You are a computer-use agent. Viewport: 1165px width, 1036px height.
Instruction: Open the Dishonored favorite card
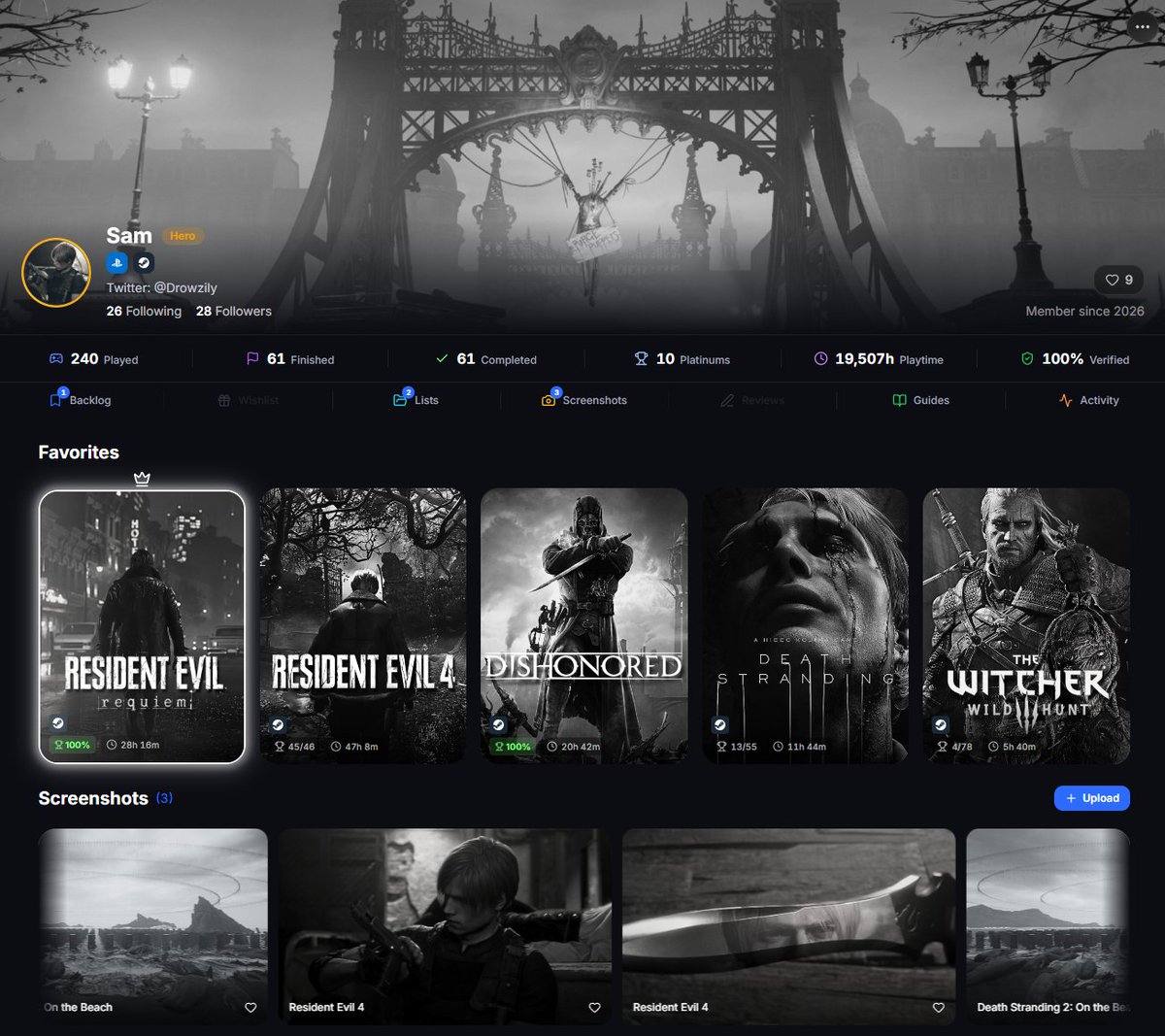(584, 626)
